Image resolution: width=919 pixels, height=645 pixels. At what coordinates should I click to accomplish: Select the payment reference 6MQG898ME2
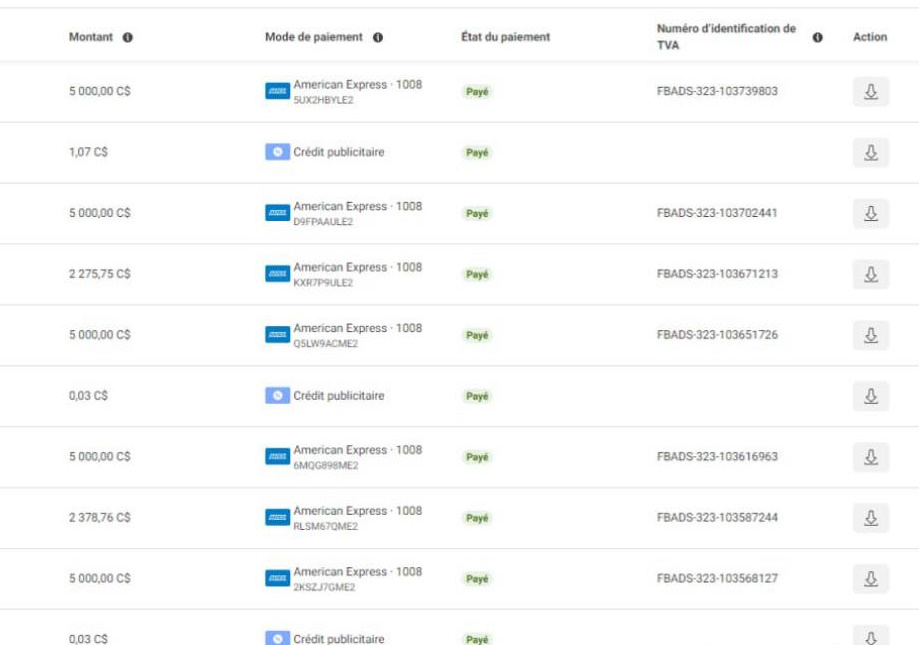[x=325, y=466]
